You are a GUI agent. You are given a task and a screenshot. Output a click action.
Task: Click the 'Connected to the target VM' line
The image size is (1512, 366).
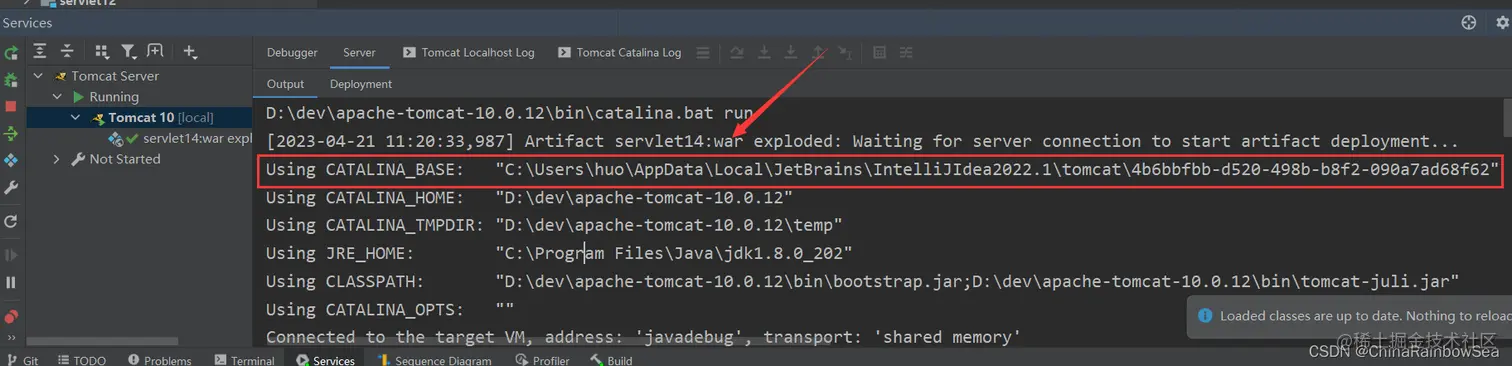643,337
